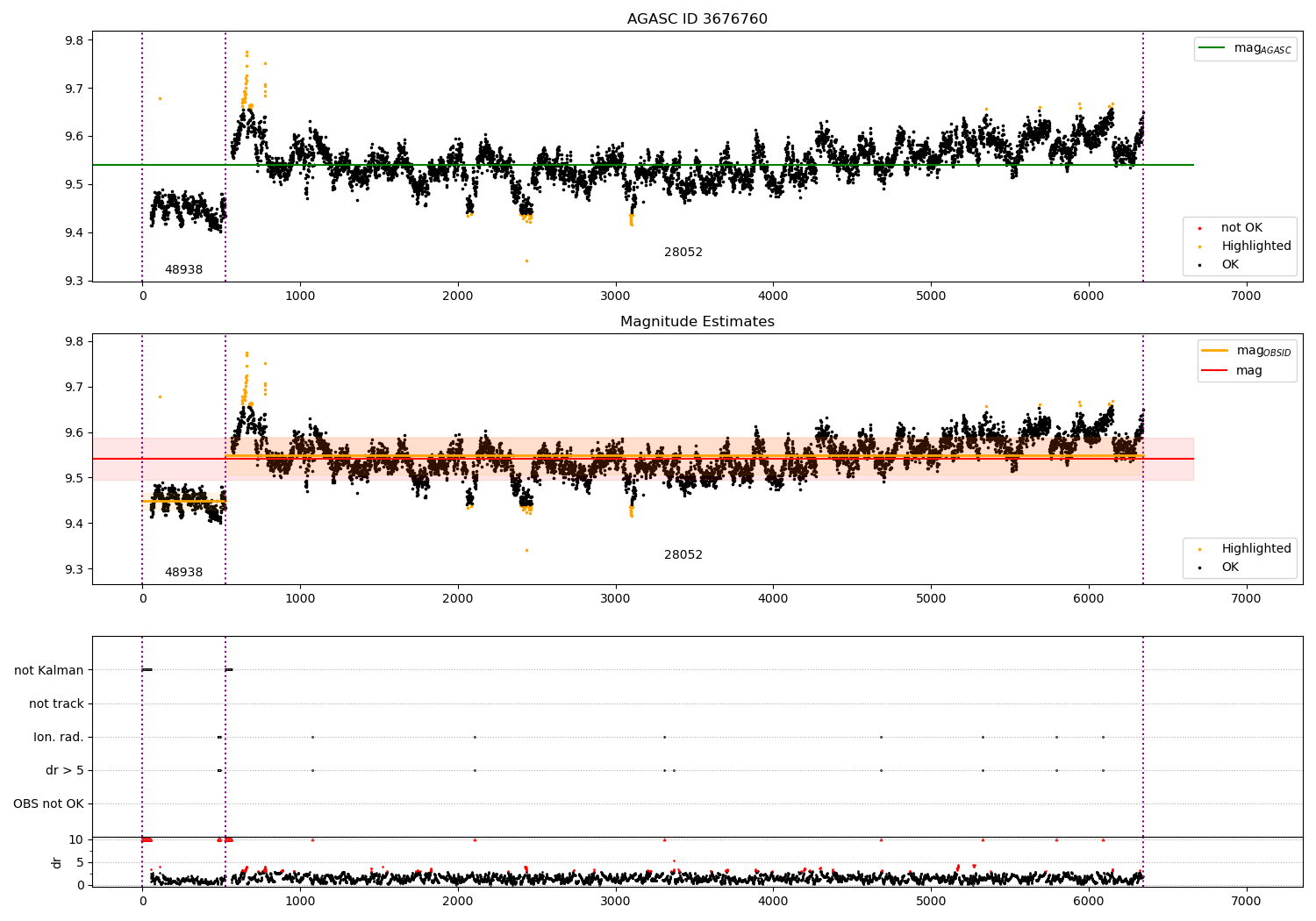Click the orange mag OBSID legend line sample

tap(1215, 351)
